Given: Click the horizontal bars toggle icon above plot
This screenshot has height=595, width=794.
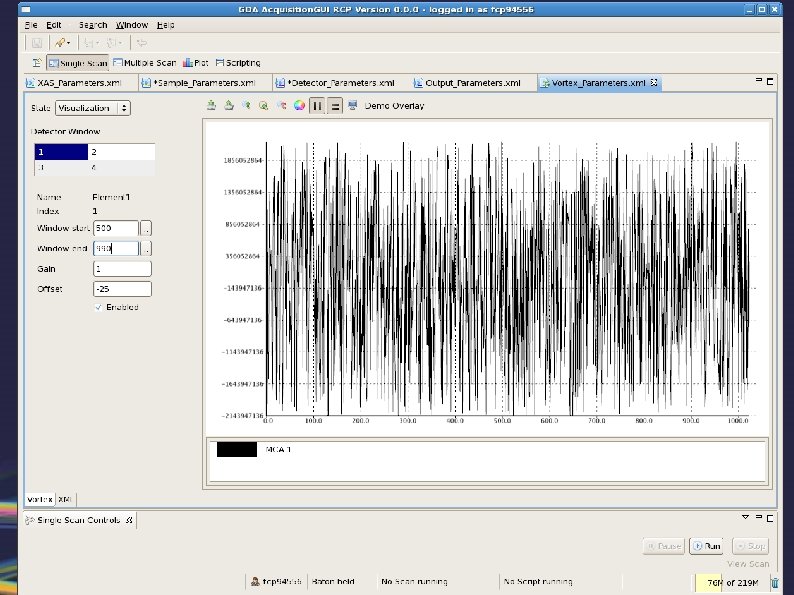Looking at the screenshot, I should [x=335, y=105].
